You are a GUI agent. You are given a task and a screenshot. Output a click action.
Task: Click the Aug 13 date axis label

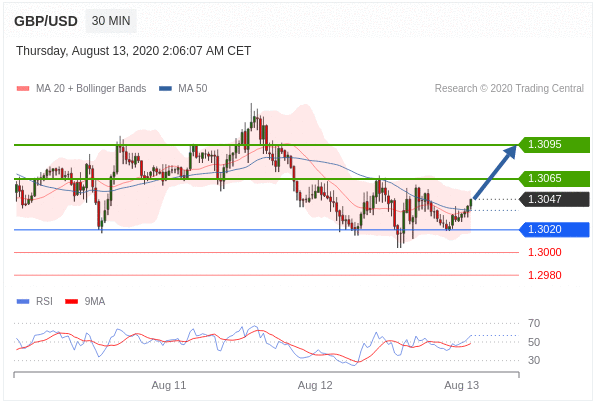pyautogui.click(x=461, y=385)
